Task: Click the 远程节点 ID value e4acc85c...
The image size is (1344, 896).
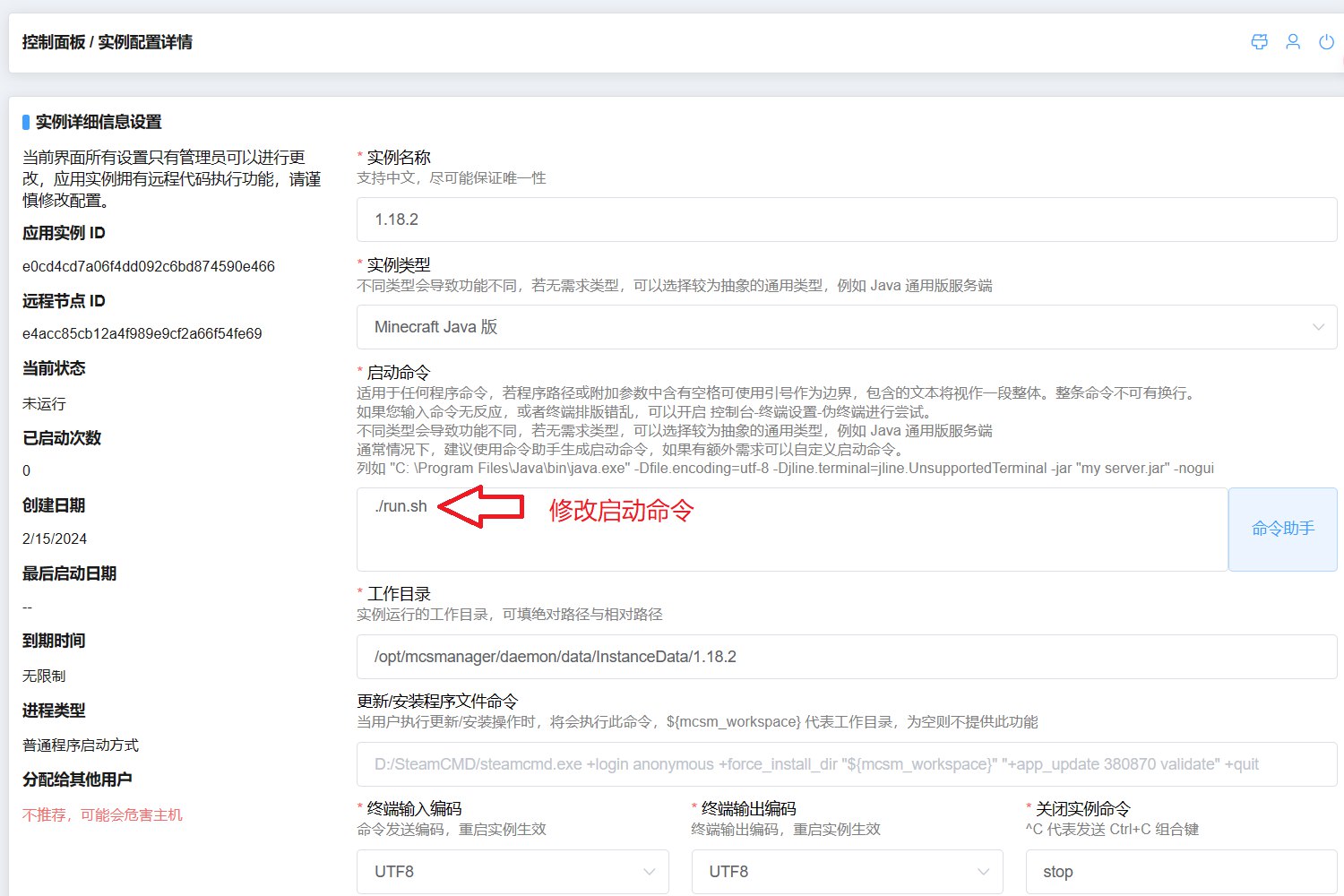Action: 142,333
